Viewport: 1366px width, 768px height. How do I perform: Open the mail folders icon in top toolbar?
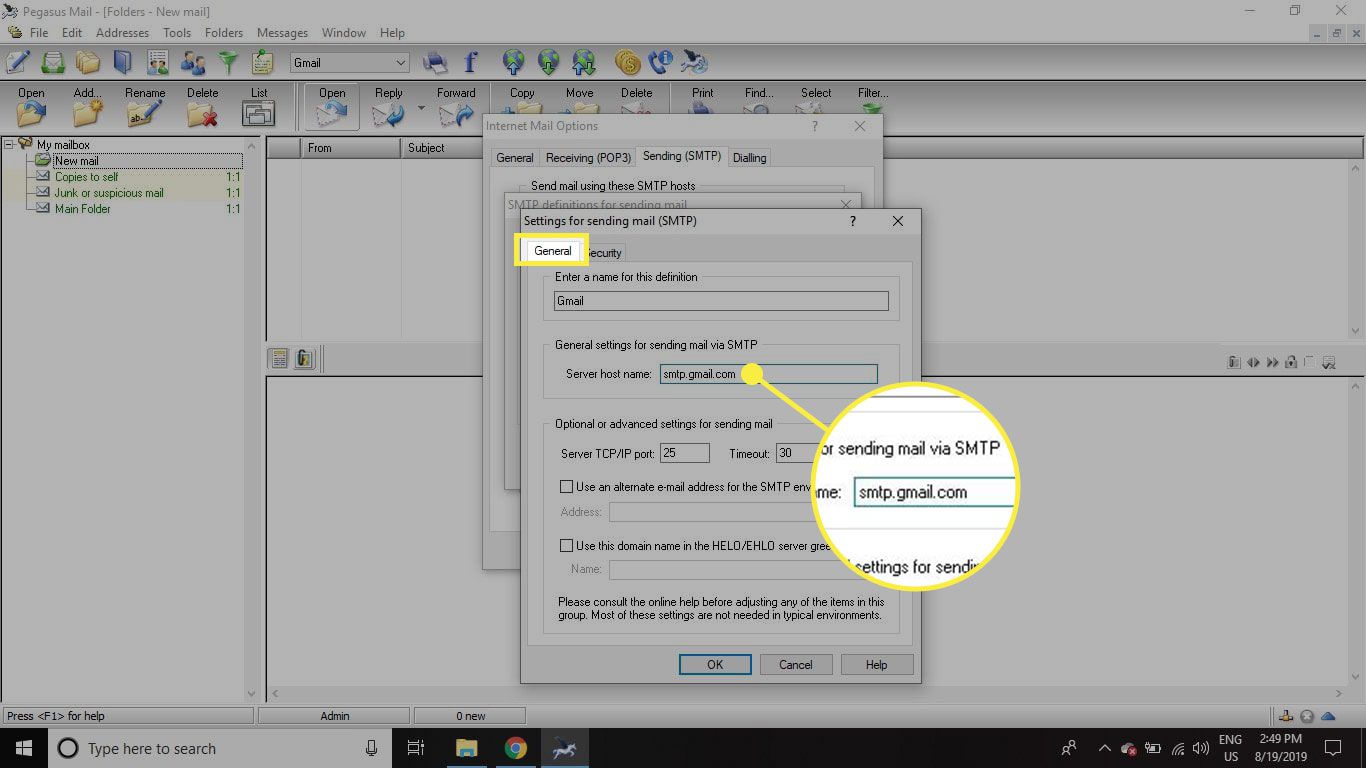88,62
